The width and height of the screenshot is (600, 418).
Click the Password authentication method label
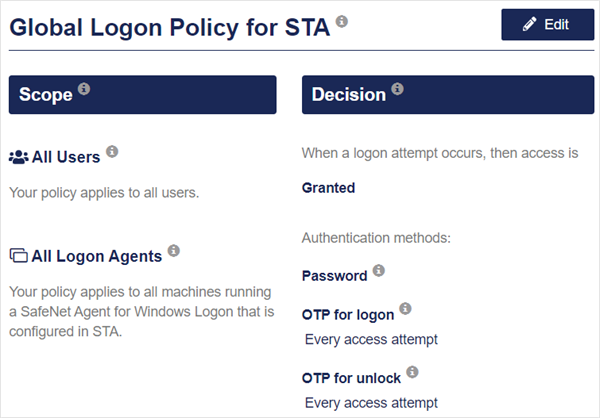pos(334,275)
